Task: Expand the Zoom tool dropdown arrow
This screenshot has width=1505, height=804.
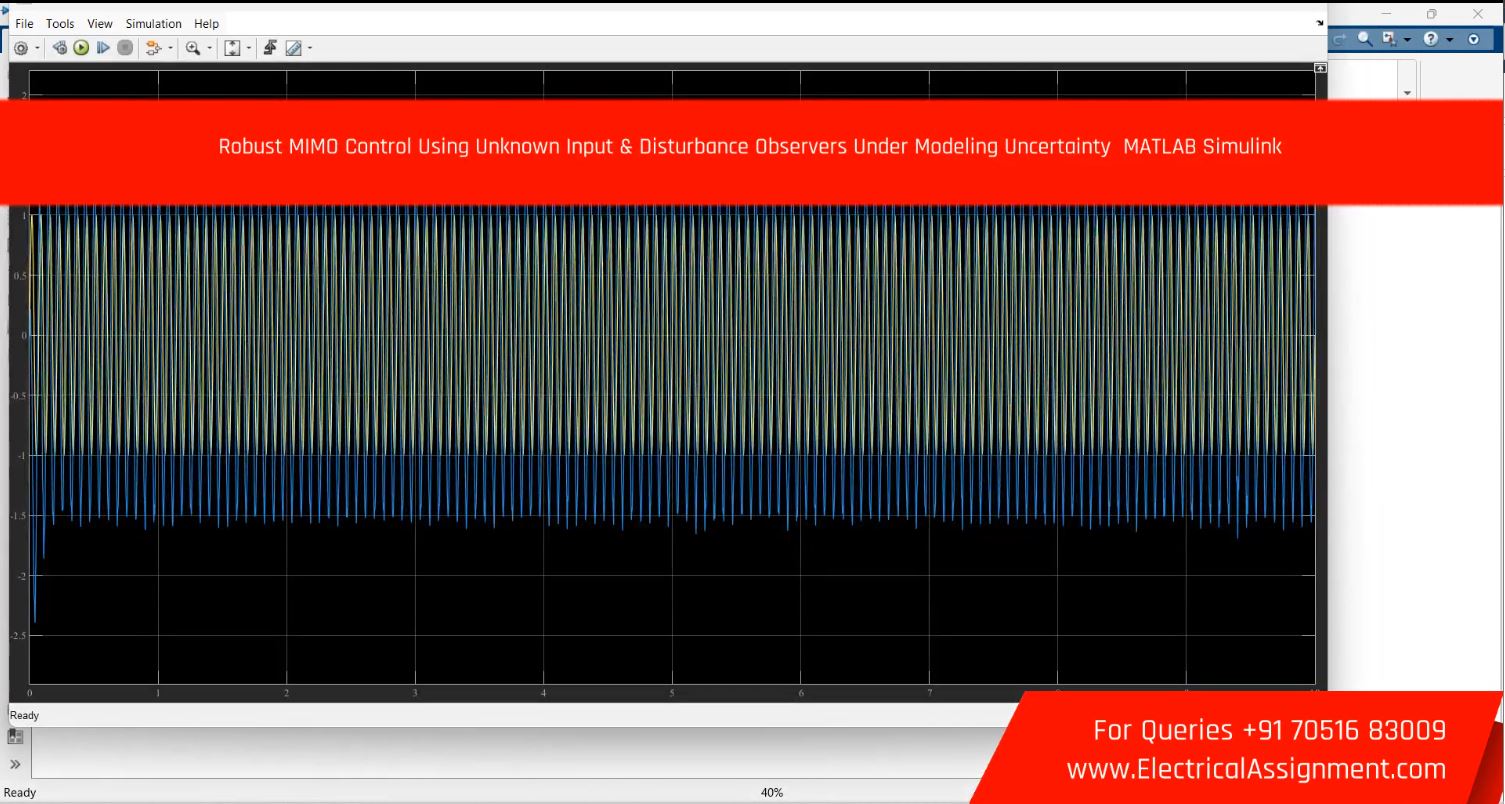Action: coord(210,48)
